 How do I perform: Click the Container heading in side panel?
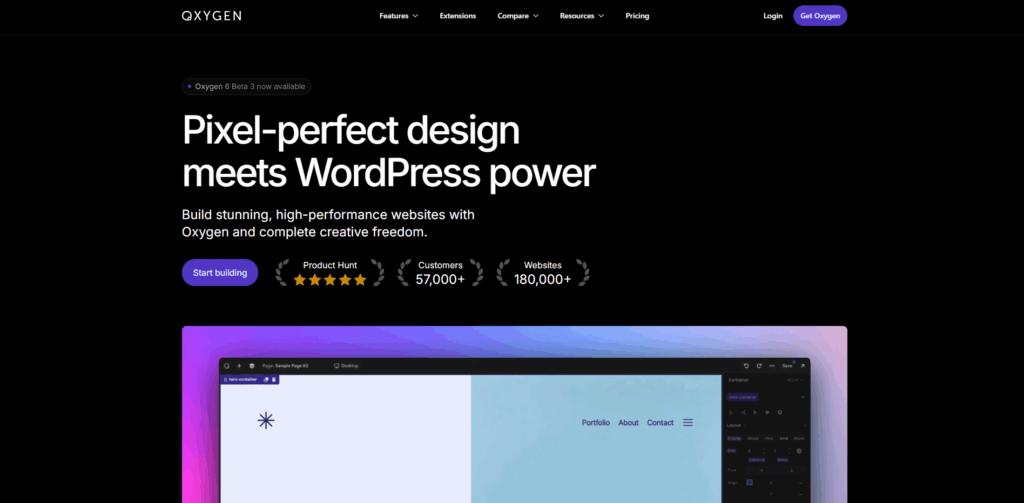pyautogui.click(x=738, y=380)
